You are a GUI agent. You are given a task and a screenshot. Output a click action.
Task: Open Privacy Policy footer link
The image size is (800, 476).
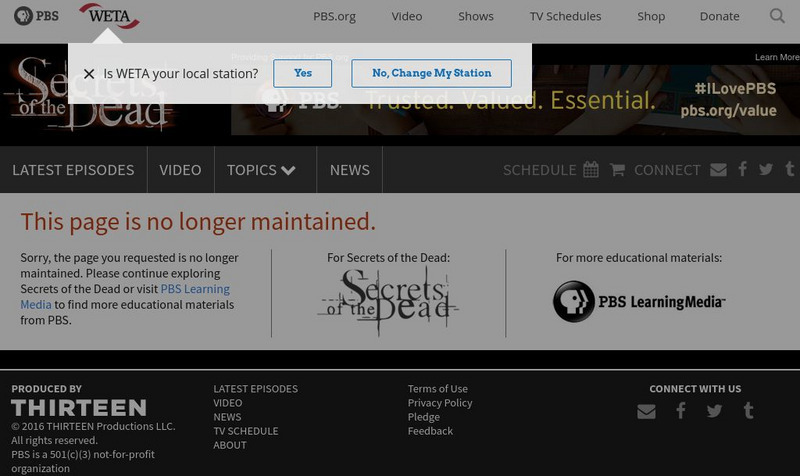pyautogui.click(x=440, y=403)
